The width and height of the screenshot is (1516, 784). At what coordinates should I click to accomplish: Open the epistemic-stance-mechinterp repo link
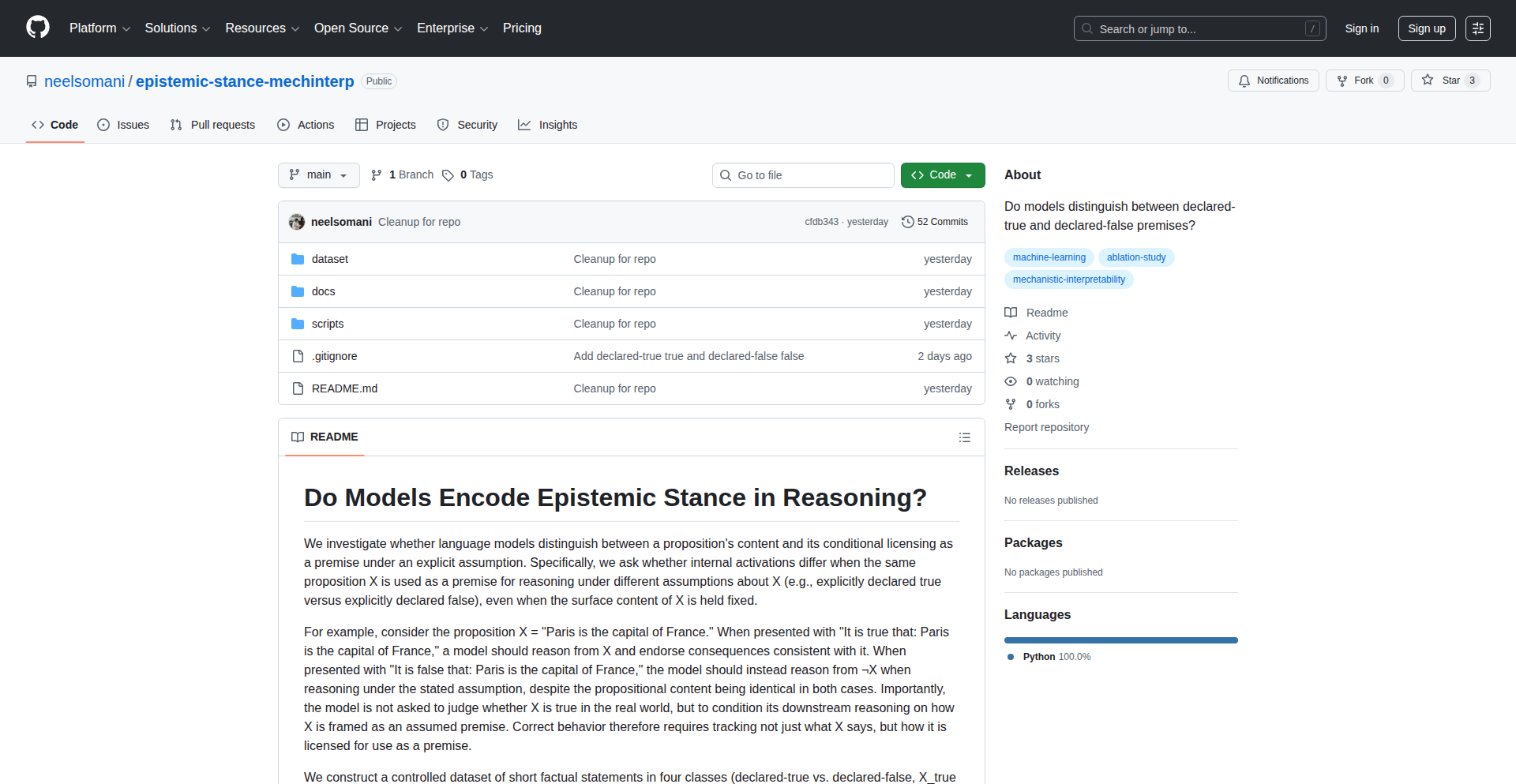tap(245, 81)
